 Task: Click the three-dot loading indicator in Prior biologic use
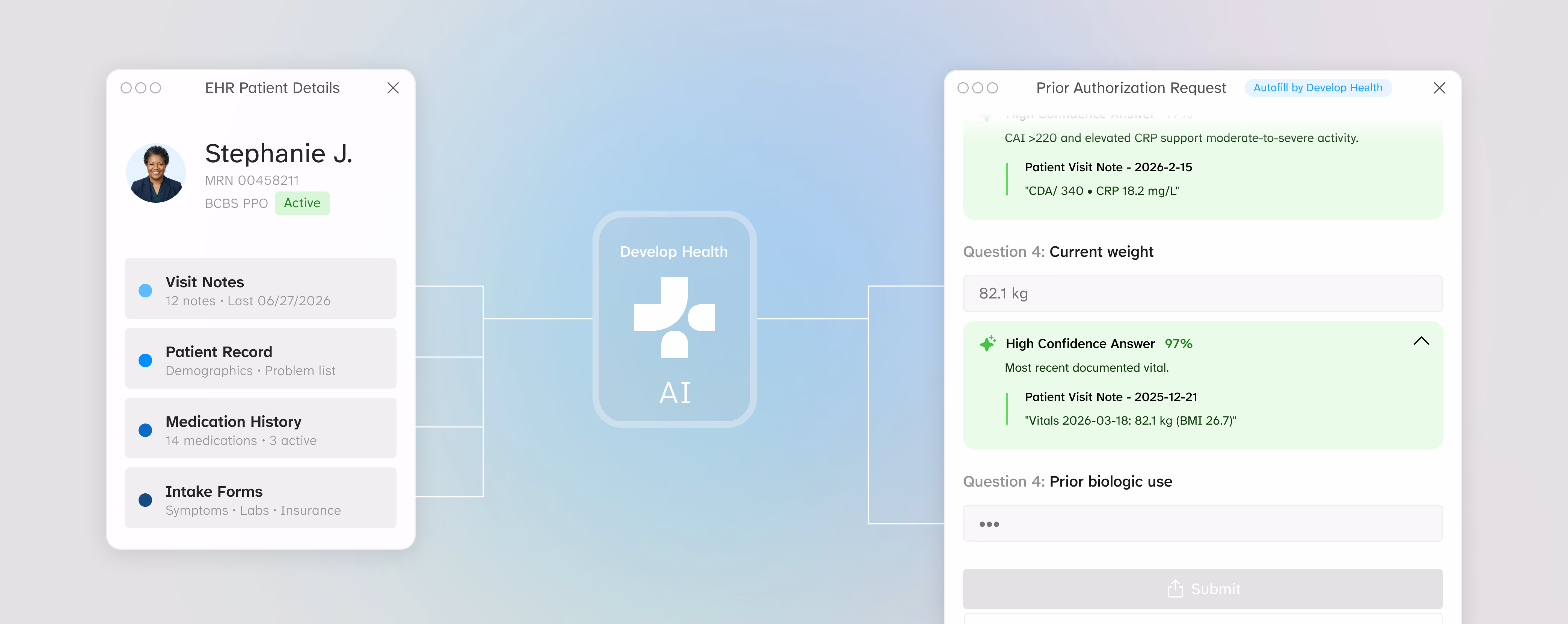989,524
